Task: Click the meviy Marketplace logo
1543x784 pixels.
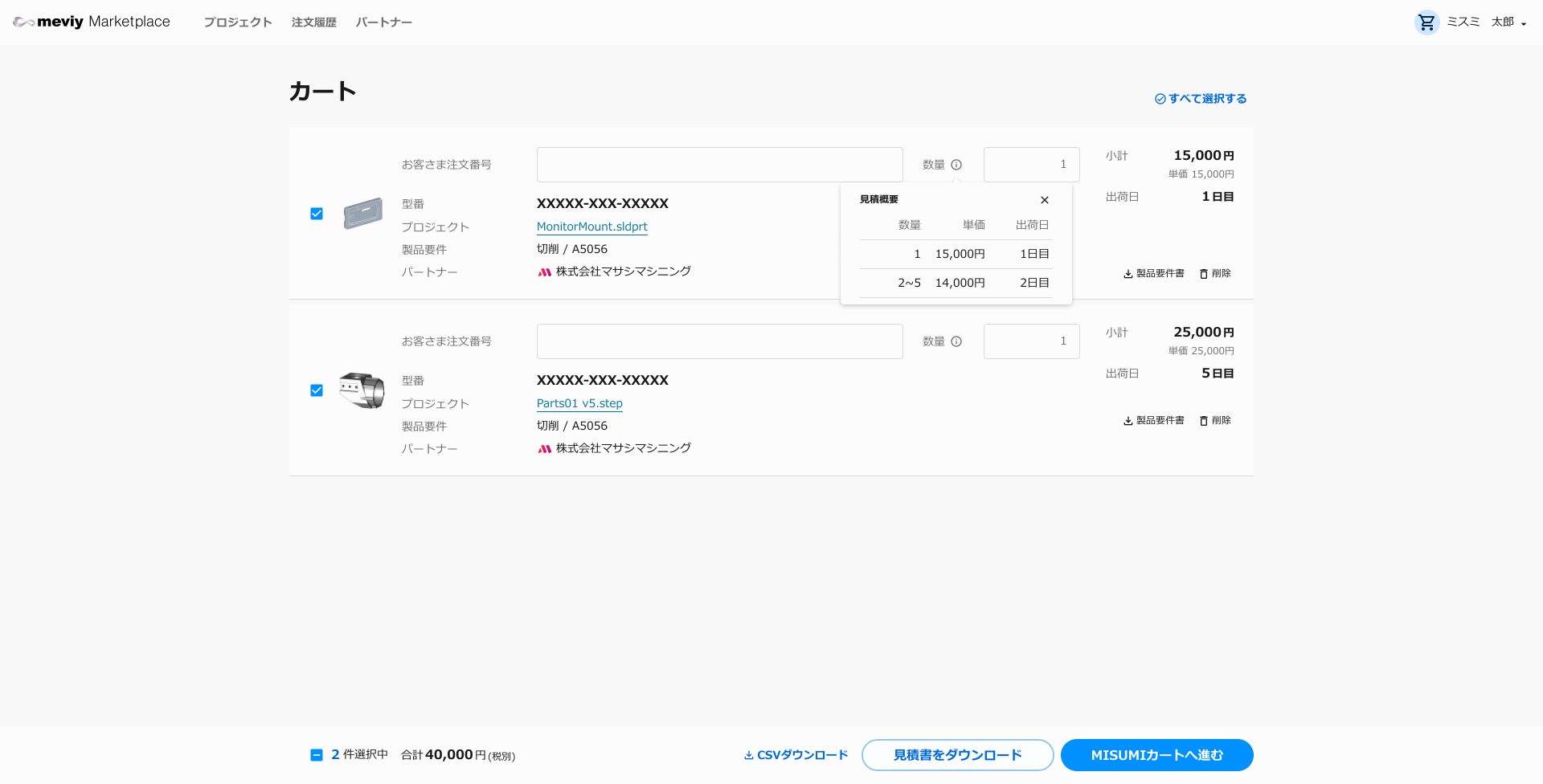Action: [92, 22]
